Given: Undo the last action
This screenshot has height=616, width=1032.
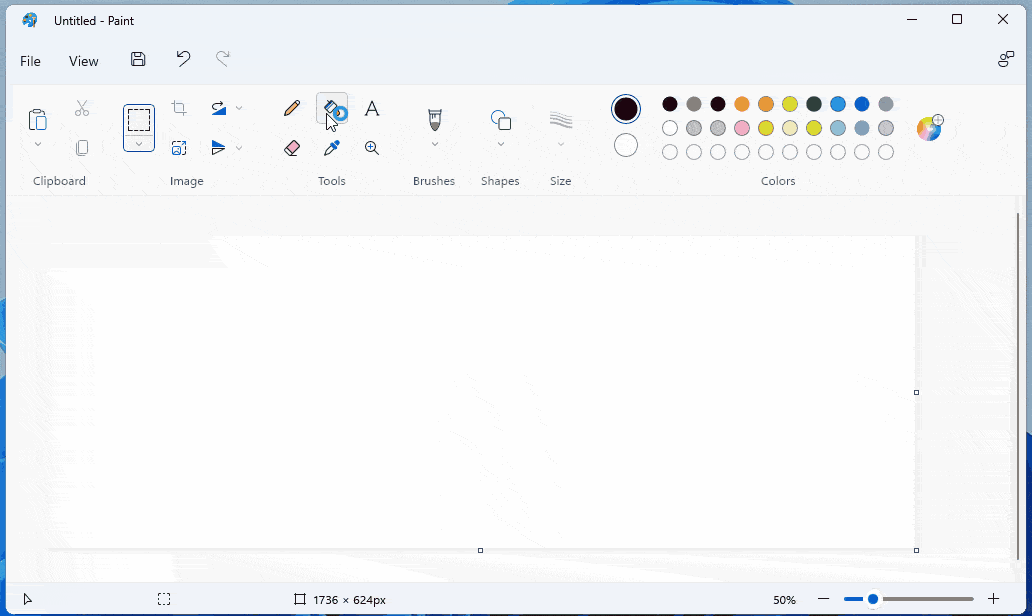Looking at the screenshot, I should (x=182, y=59).
